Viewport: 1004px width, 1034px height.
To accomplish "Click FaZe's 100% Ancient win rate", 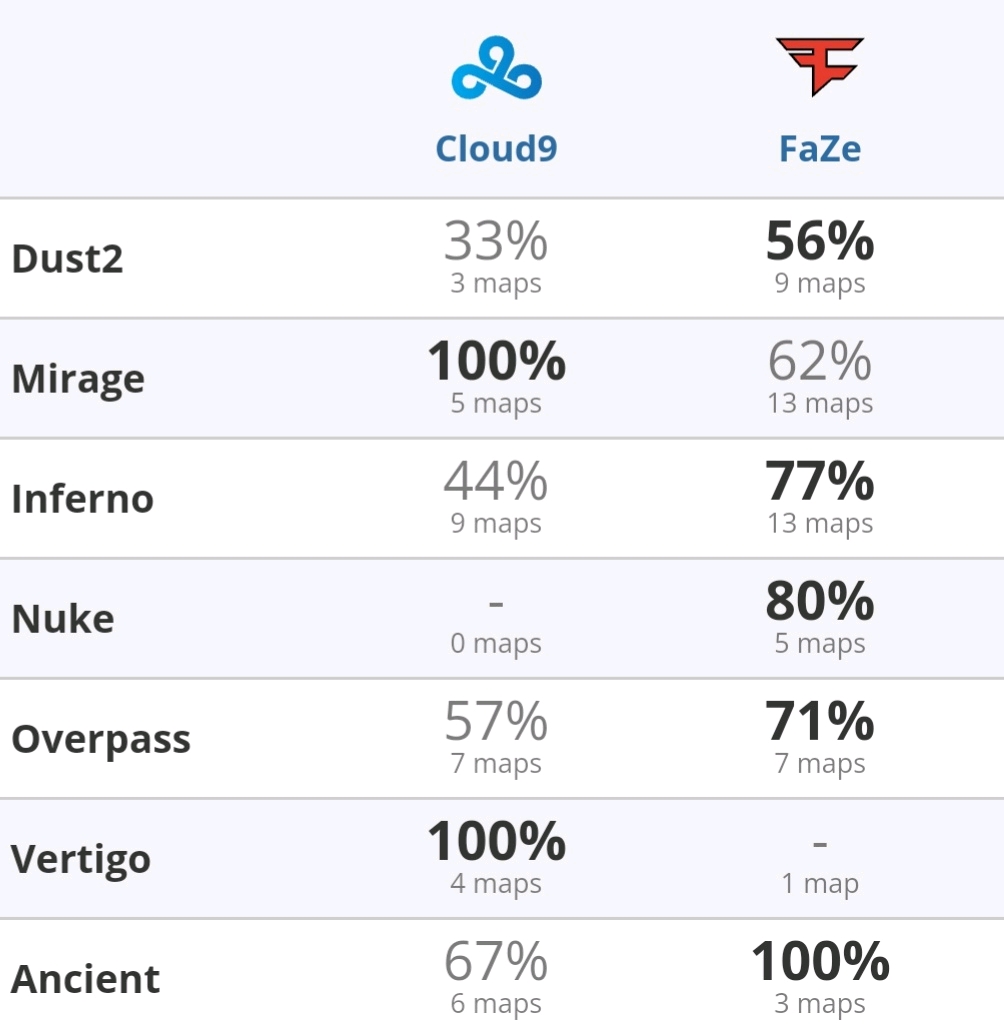I will (x=819, y=961).
